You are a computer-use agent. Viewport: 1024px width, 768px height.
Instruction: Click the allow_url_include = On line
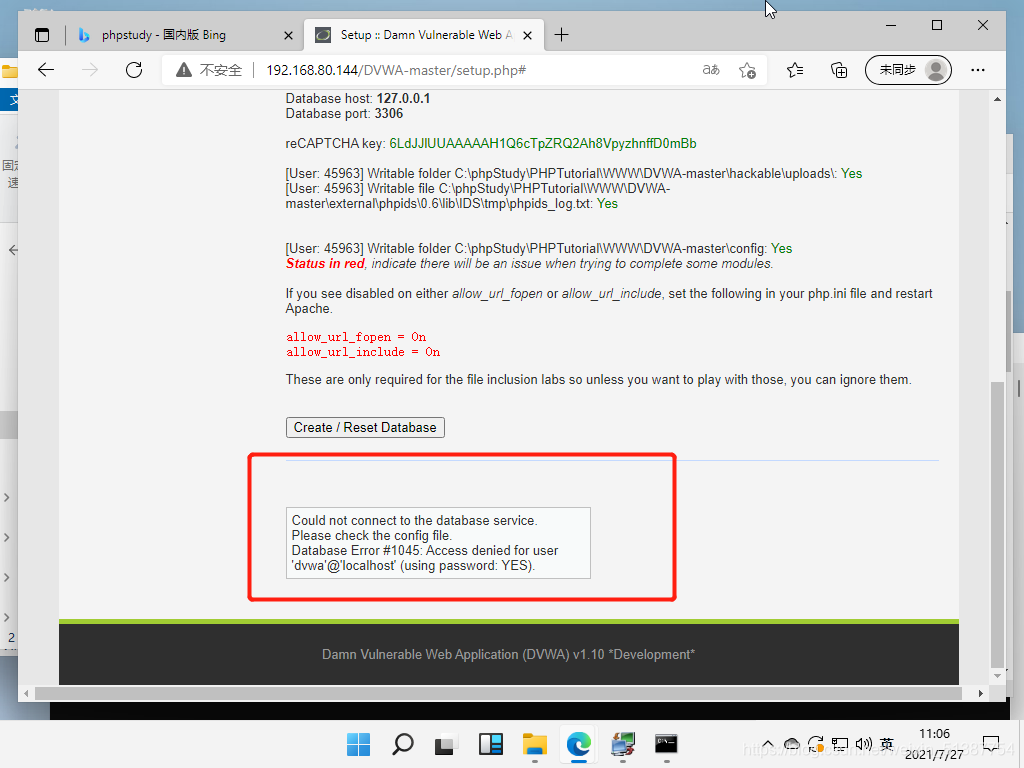pos(363,352)
